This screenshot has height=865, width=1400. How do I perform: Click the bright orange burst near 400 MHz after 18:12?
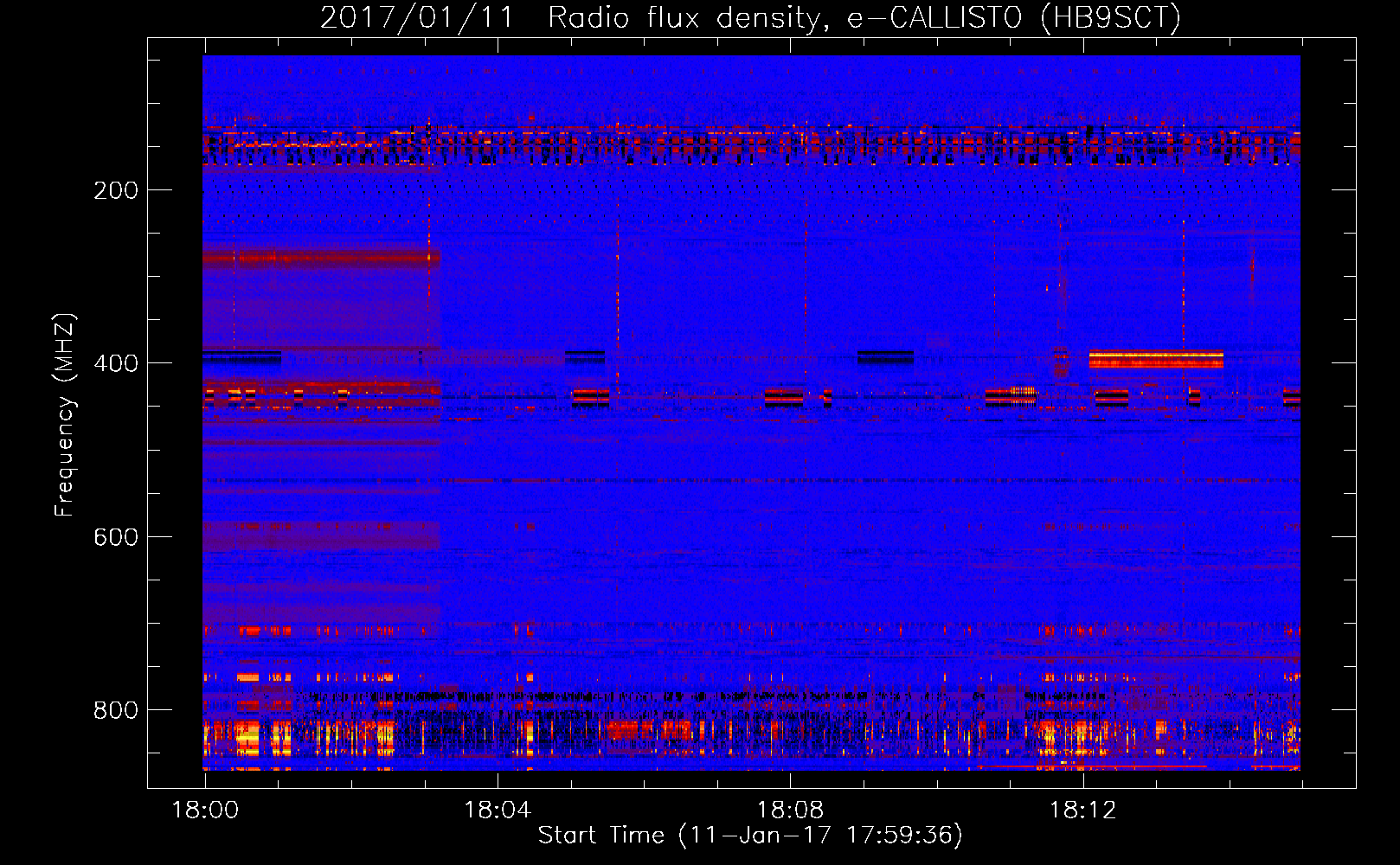tap(1156, 359)
